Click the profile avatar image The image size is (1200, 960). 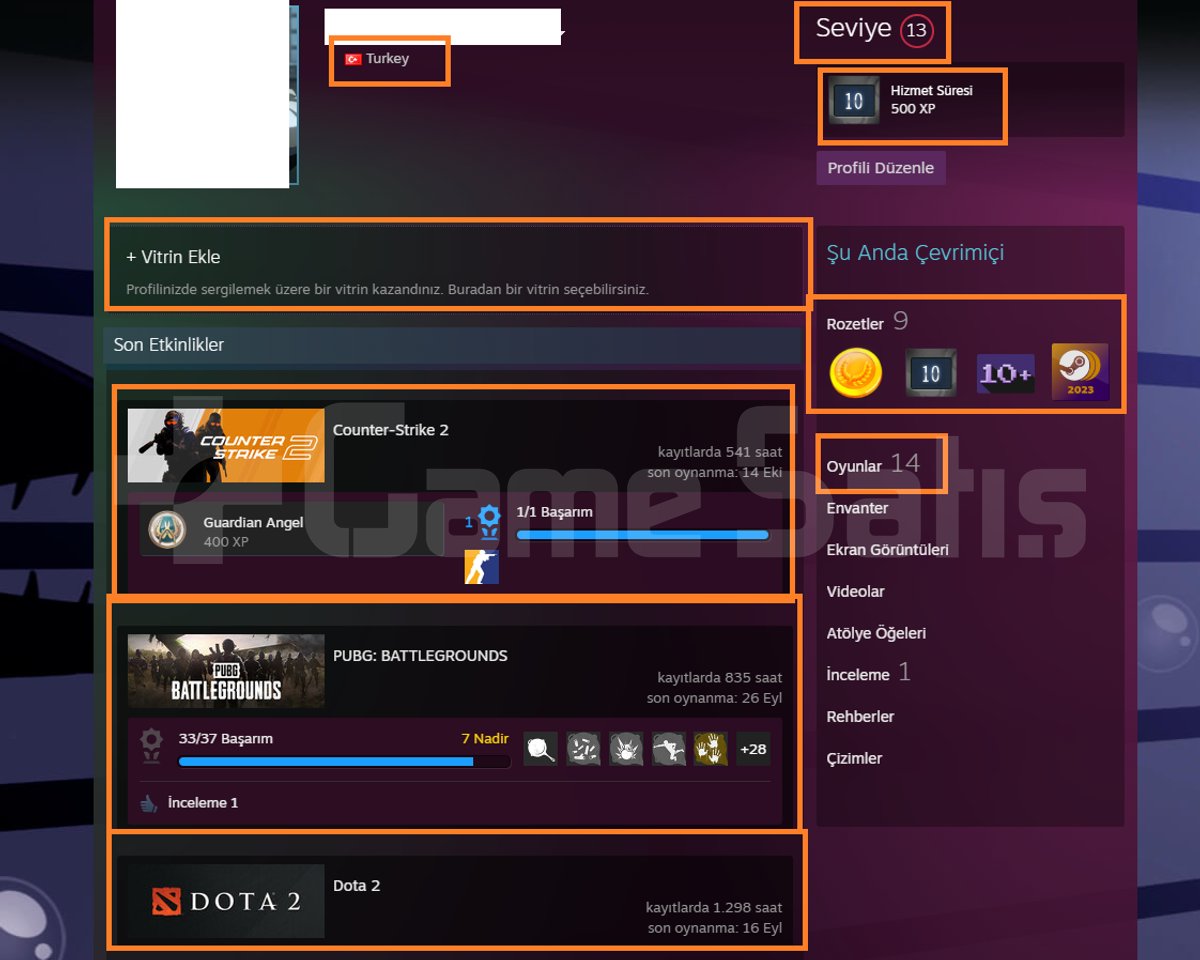(207, 94)
